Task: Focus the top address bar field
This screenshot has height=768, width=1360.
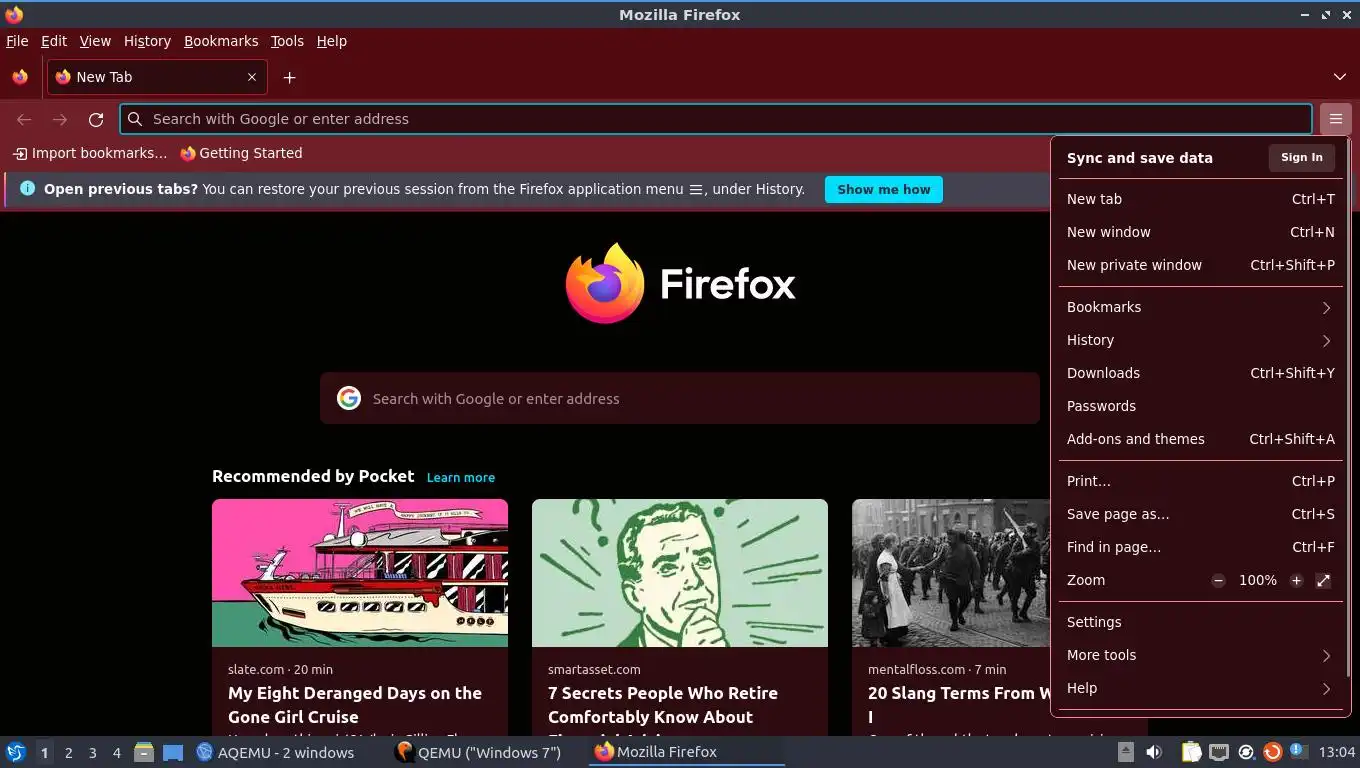Action: 716,119
